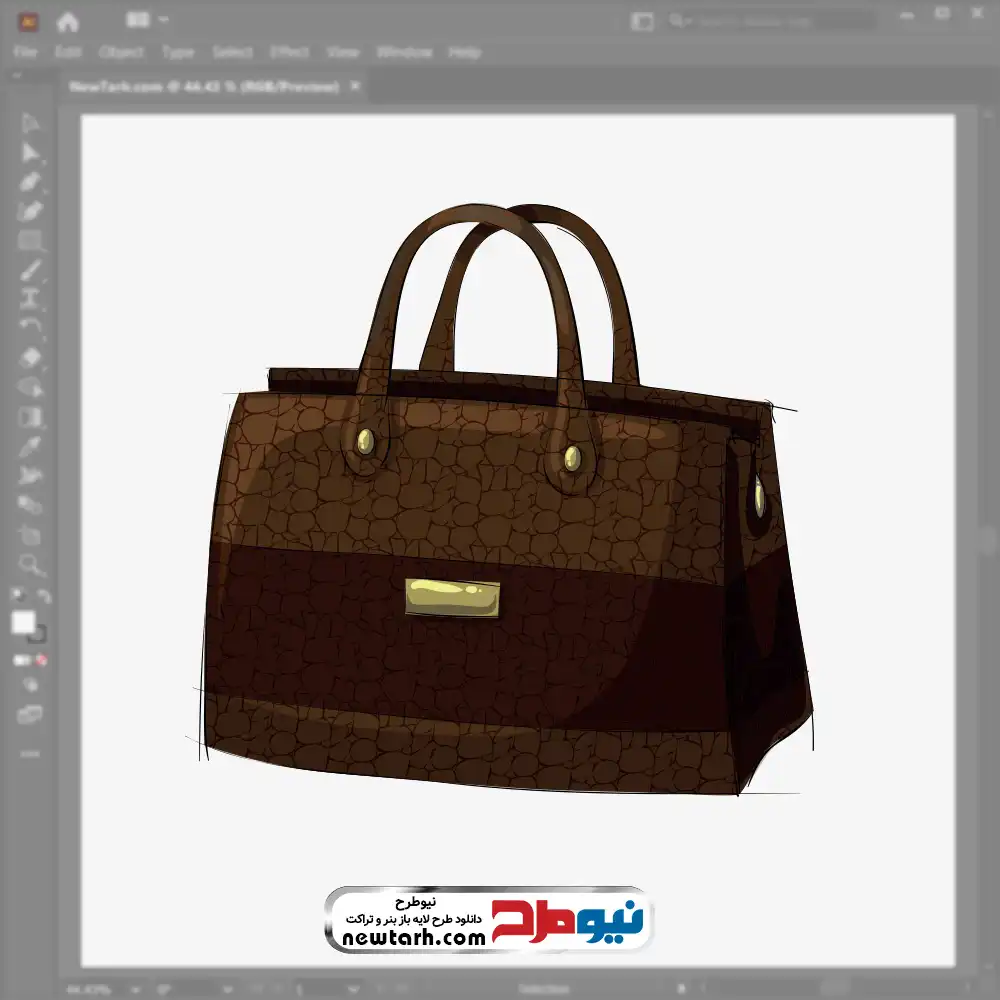1000x1000 pixels.
Task: Select the Type tool
Action: [x=30, y=298]
